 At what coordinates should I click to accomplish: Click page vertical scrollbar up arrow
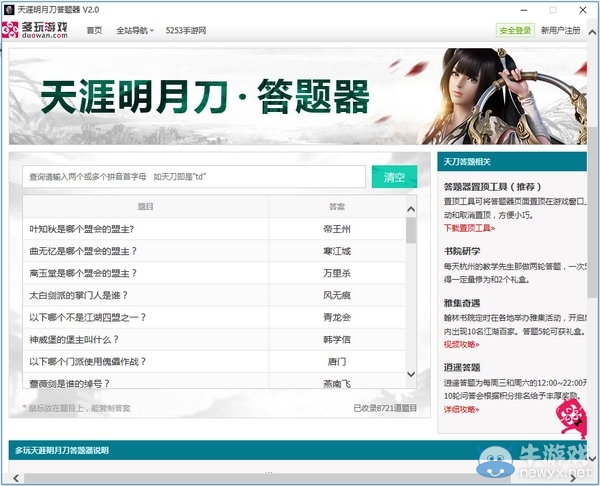click(592, 33)
